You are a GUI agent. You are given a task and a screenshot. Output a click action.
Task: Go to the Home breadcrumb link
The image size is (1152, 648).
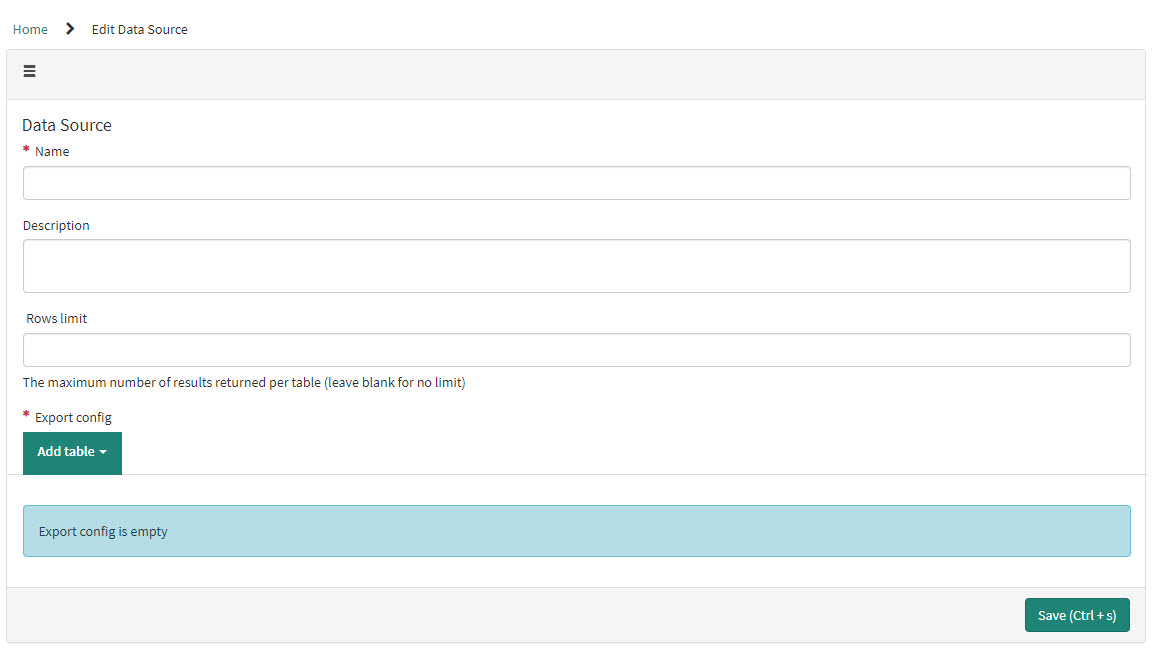tap(30, 29)
